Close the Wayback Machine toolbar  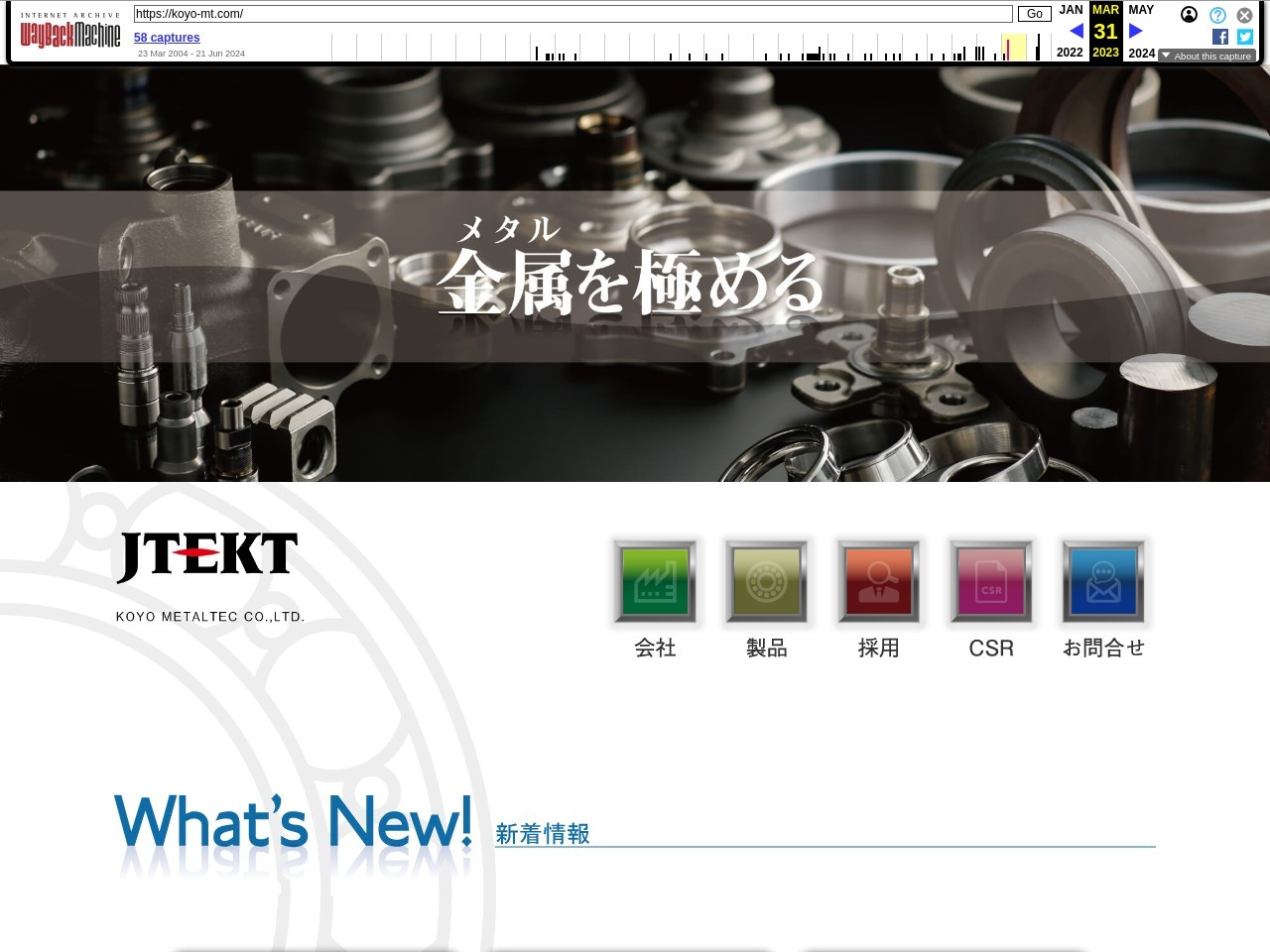1244,15
